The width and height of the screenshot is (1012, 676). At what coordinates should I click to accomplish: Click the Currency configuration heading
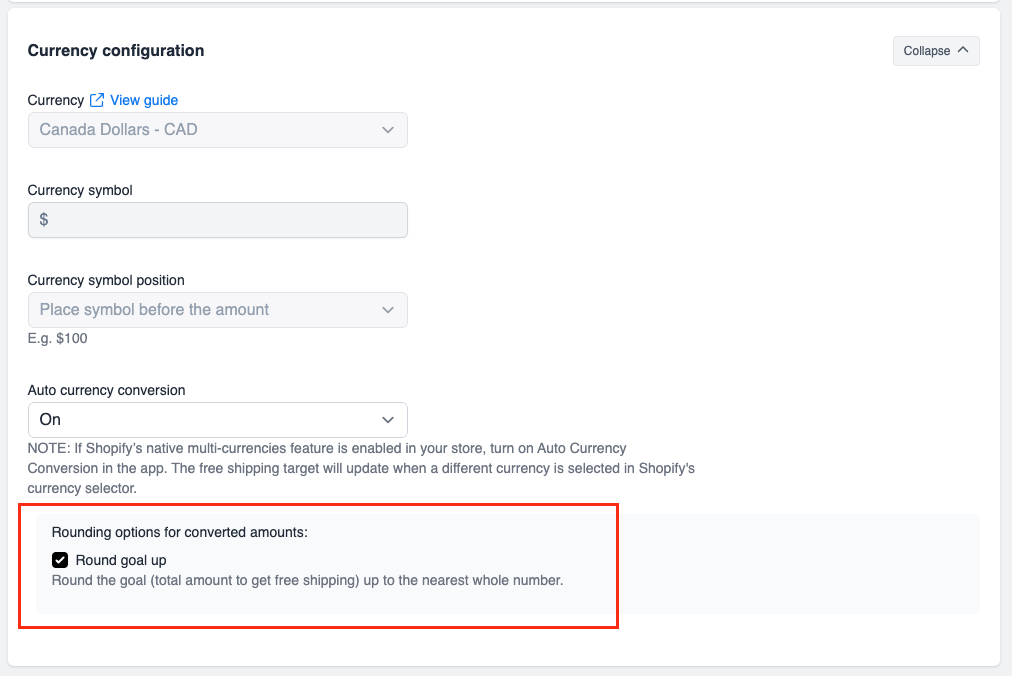tap(116, 50)
